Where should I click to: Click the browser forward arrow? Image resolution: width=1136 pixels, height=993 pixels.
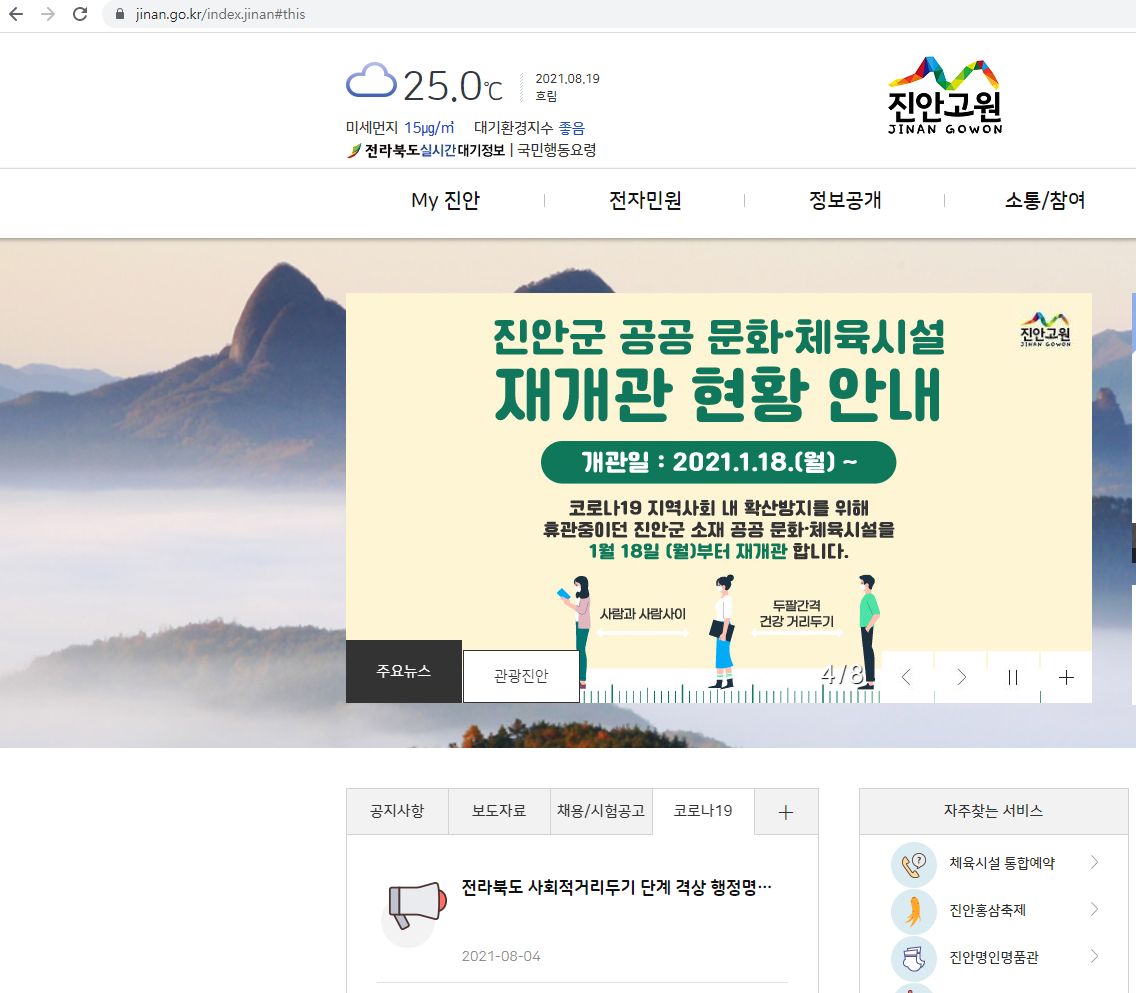click(x=48, y=14)
